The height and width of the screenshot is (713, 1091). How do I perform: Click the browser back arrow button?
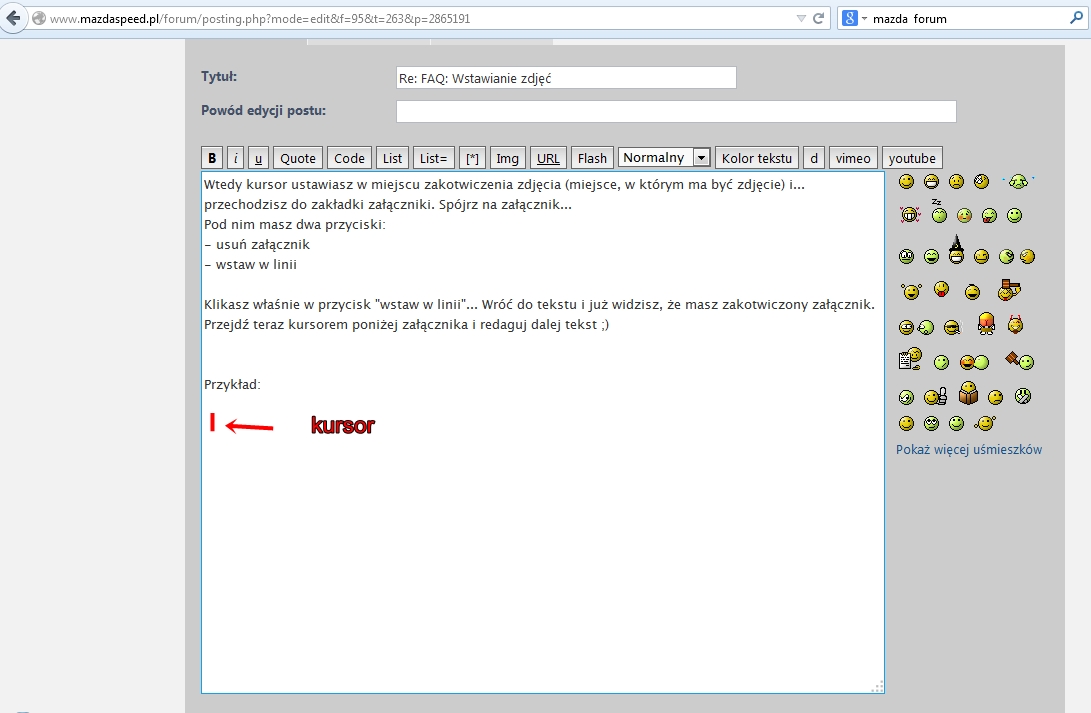click(14, 18)
